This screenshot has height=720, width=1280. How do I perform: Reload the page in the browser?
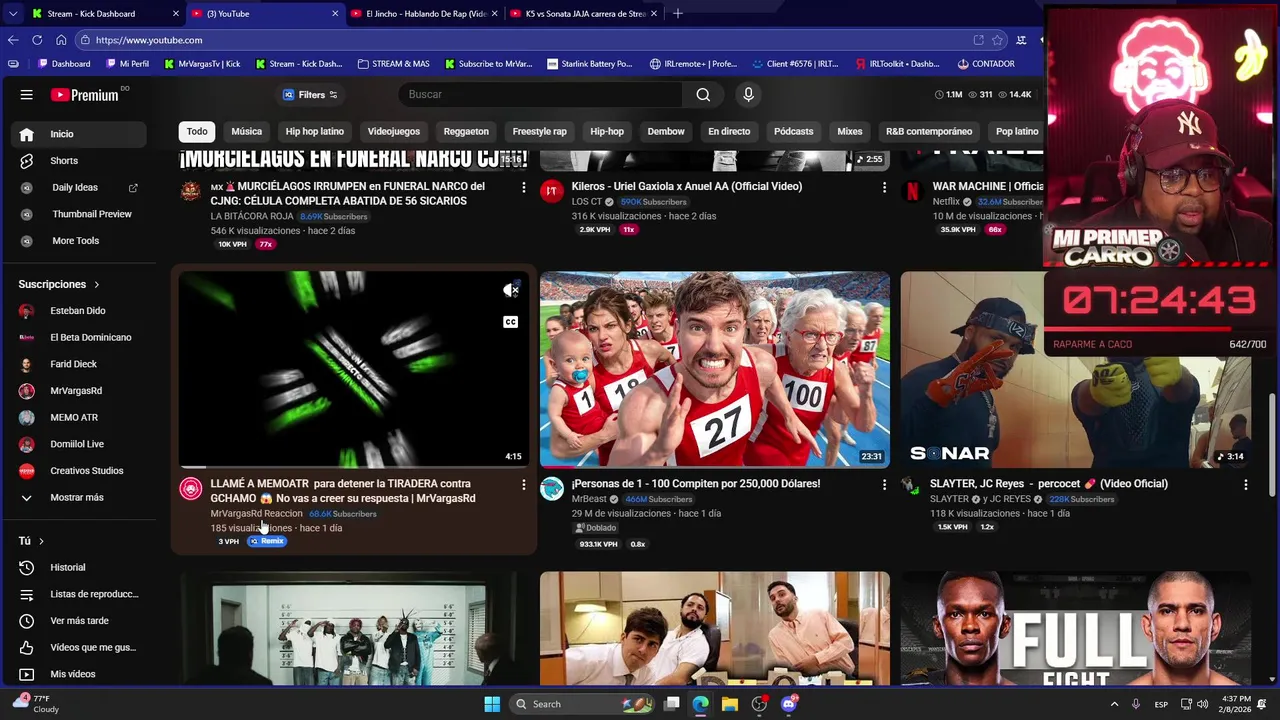pyautogui.click(x=37, y=40)
